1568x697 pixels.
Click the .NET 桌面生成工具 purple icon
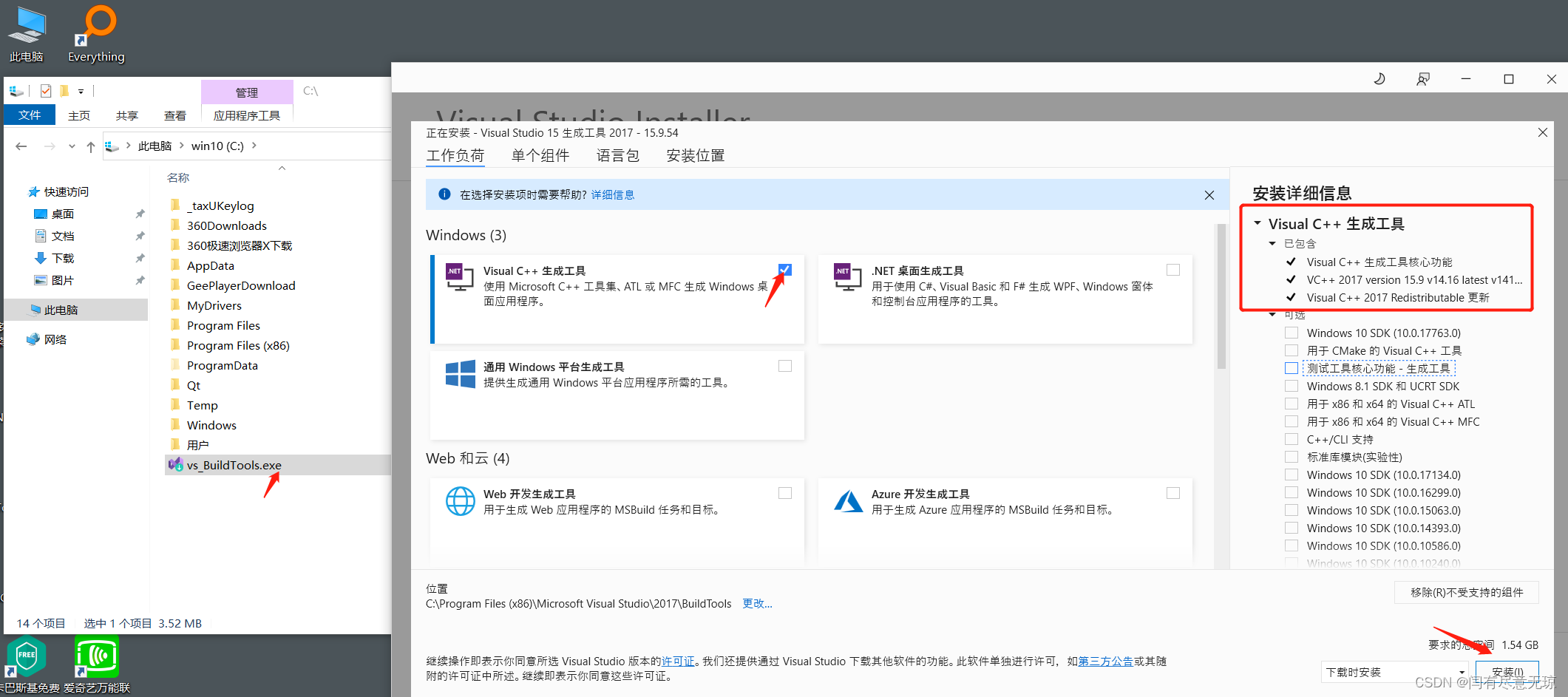point(846,277)
